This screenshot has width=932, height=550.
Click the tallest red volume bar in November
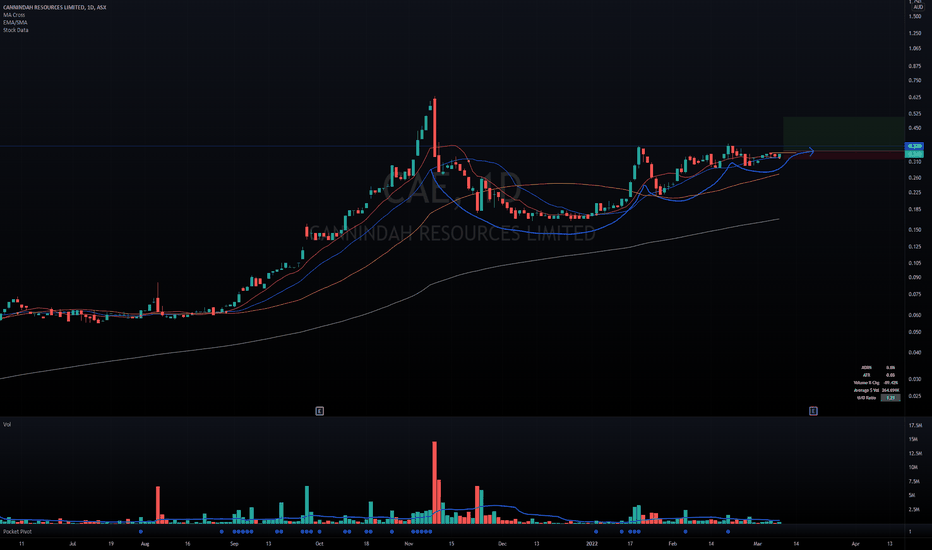pos(434,482)
